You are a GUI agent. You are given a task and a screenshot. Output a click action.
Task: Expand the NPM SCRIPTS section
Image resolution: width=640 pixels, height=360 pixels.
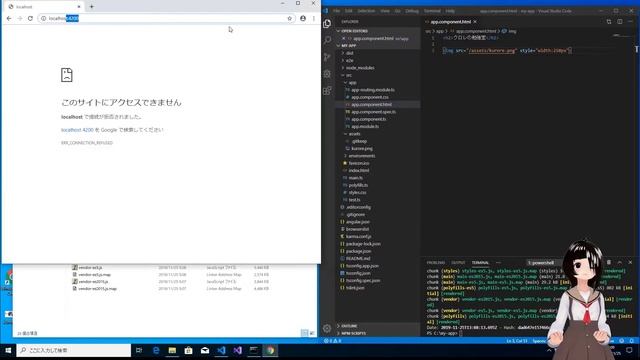[353, 333]
